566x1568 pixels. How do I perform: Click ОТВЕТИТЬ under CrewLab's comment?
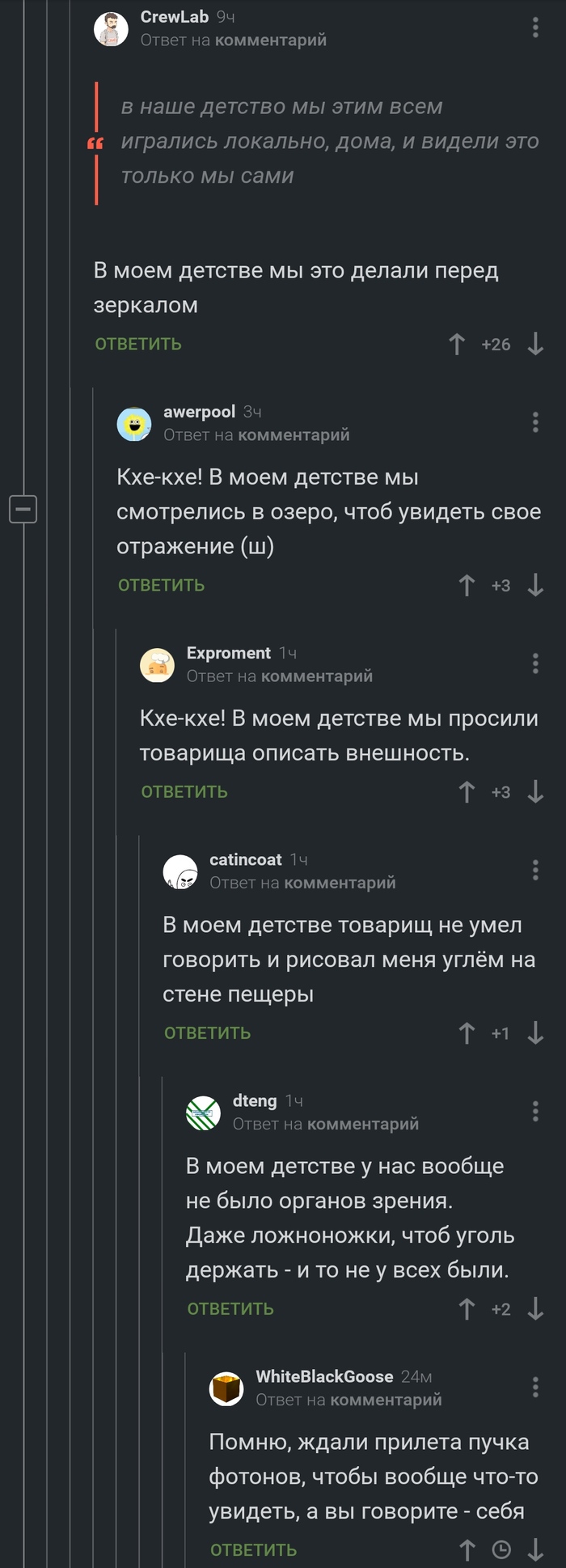tap(137, 344)
